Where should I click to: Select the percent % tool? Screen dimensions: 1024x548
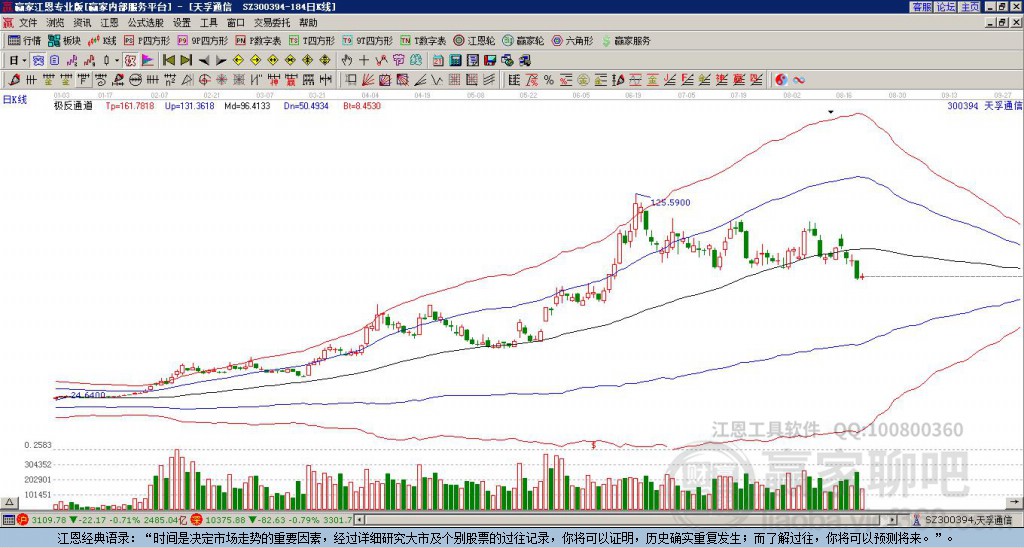click(549, 80)
